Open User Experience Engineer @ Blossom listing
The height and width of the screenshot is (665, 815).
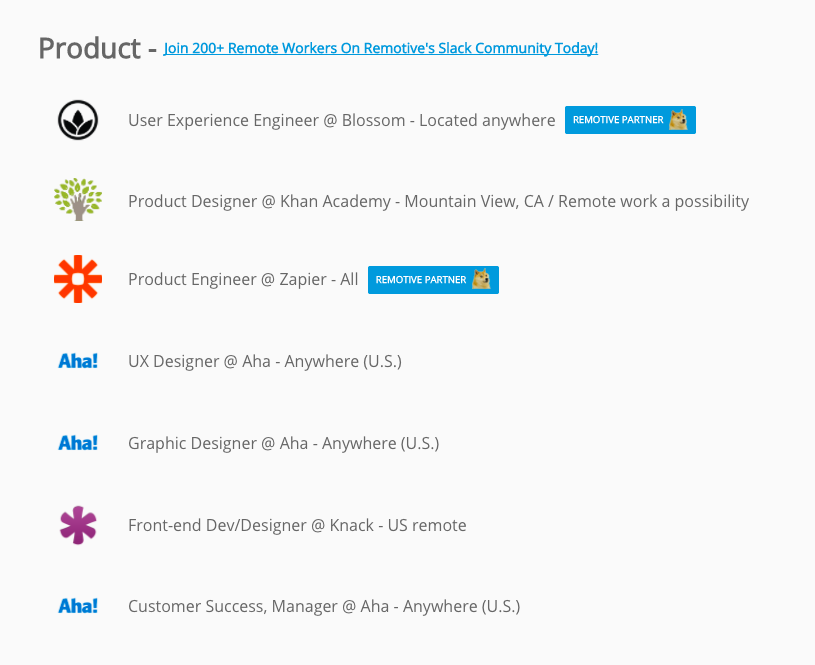click(341, 120)
